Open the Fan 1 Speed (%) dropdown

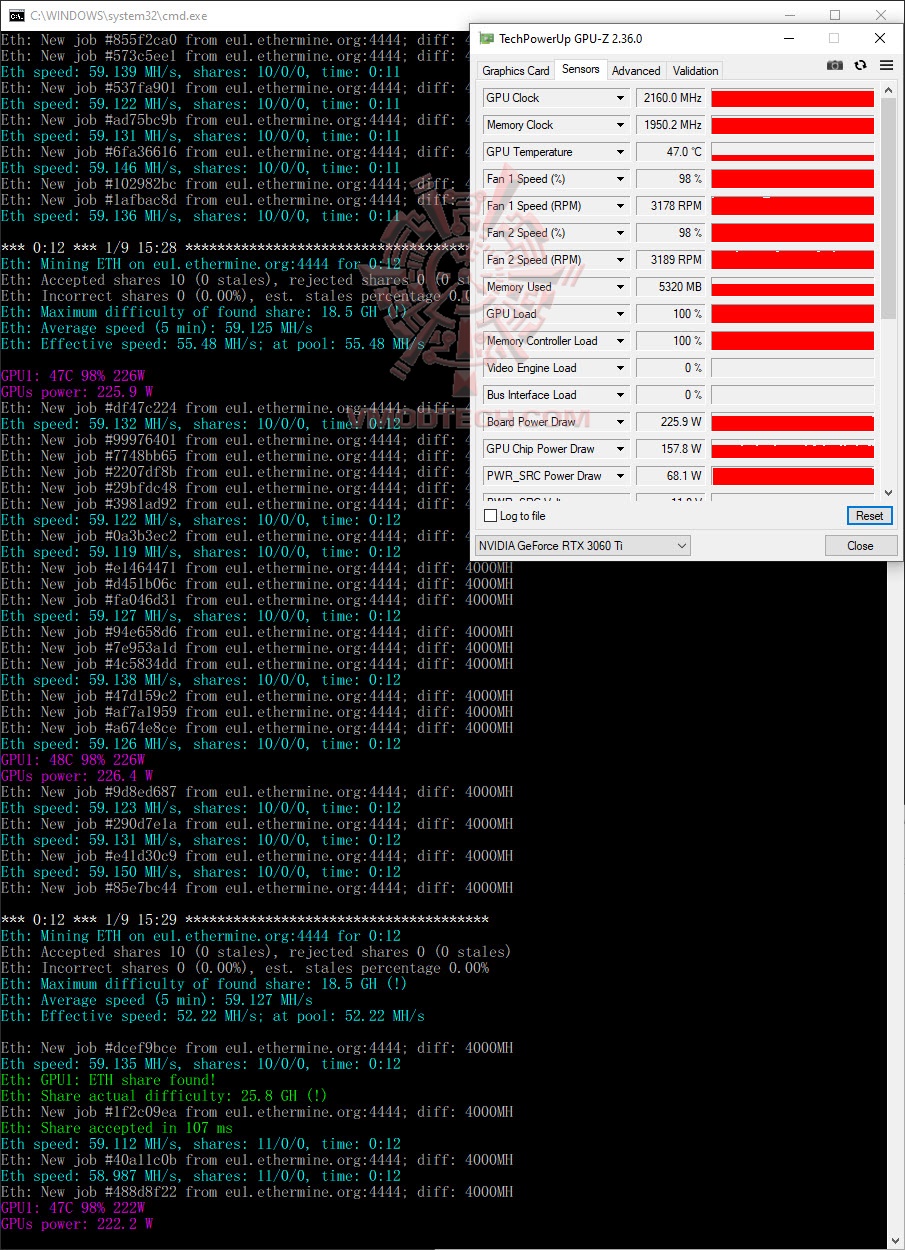(x=620, y=179)
